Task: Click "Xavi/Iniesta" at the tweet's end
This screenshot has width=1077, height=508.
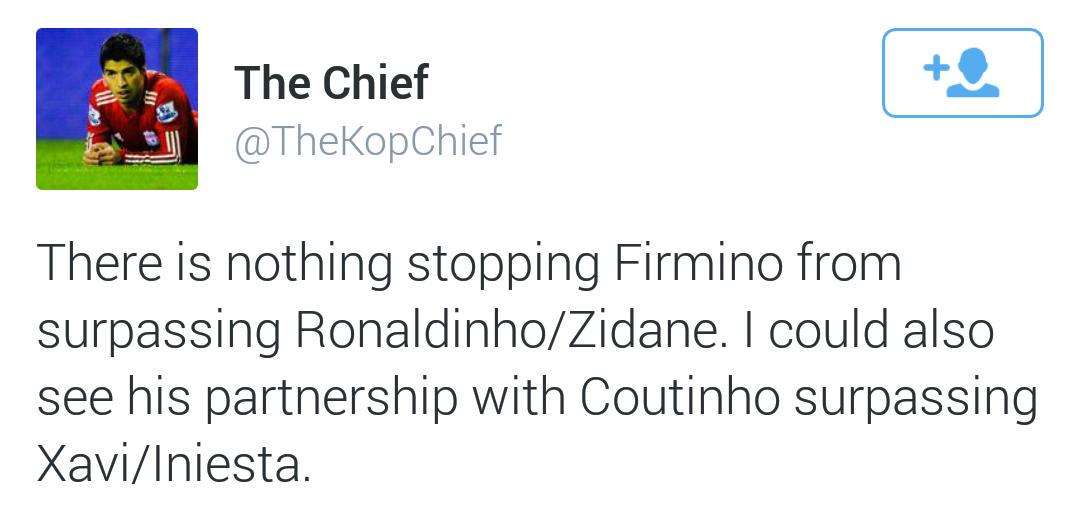Action: click(x=169, y=465)
